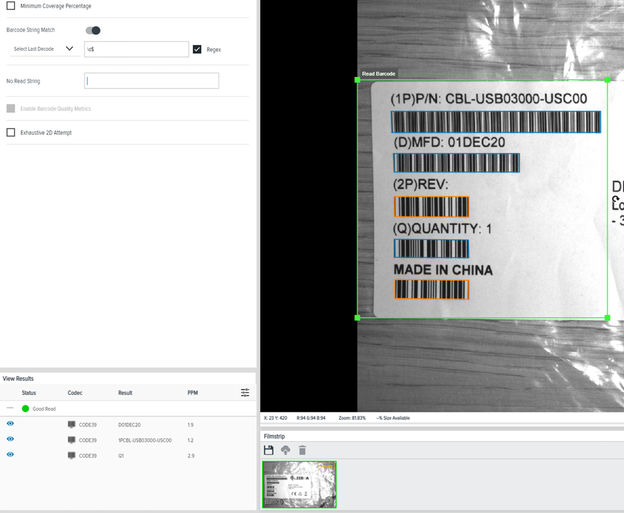Select the filmstrip thumbnail image

[299, 484]
